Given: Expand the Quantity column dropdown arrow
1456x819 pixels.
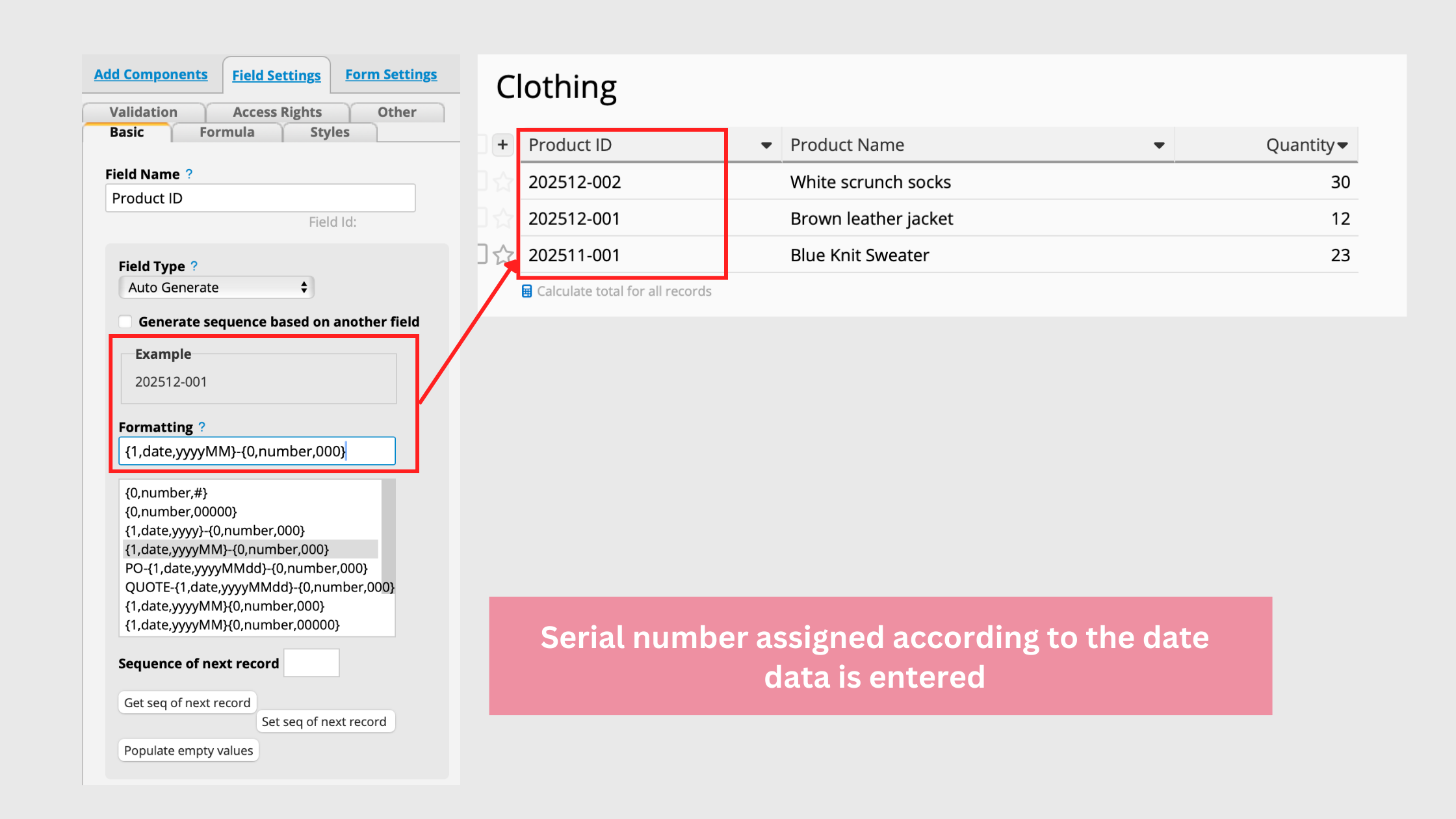Looking at the screenshot, I should point(1343,145).
